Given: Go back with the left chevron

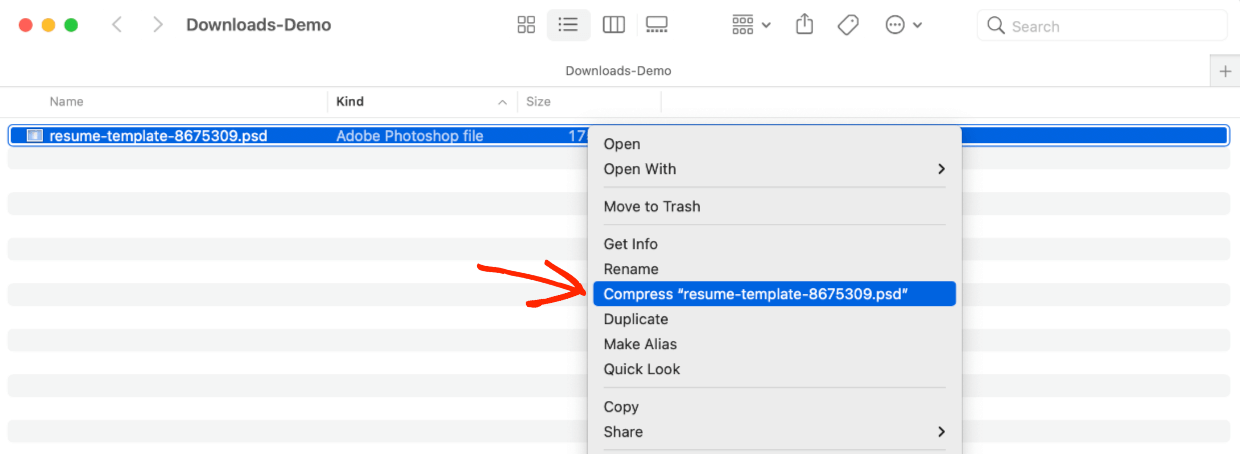Looking at the screenshot, I should point(117,25).
